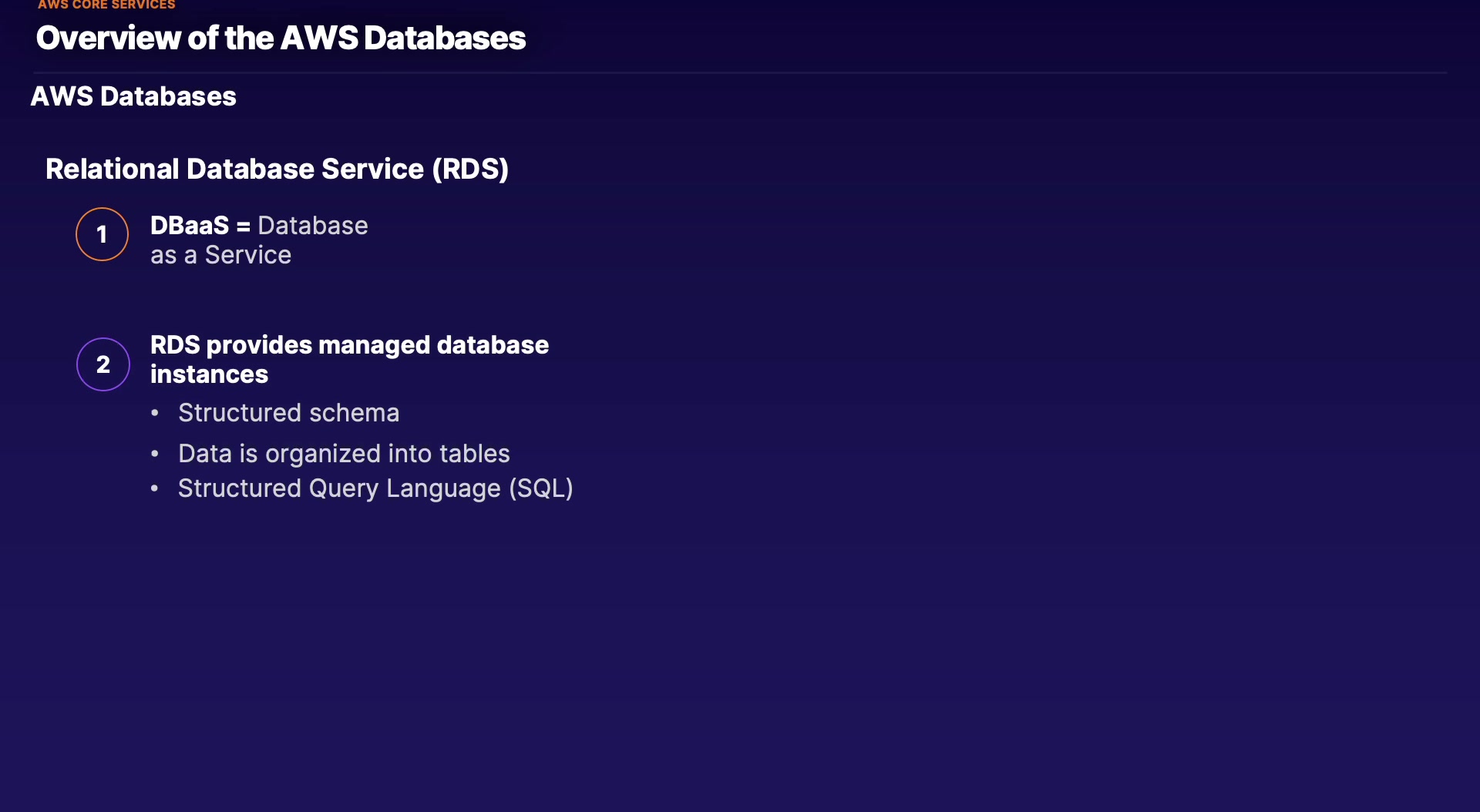Screen dimensions: 1480x812
Task: Click bullet dot before Structured Query Language
Action: 155,488
